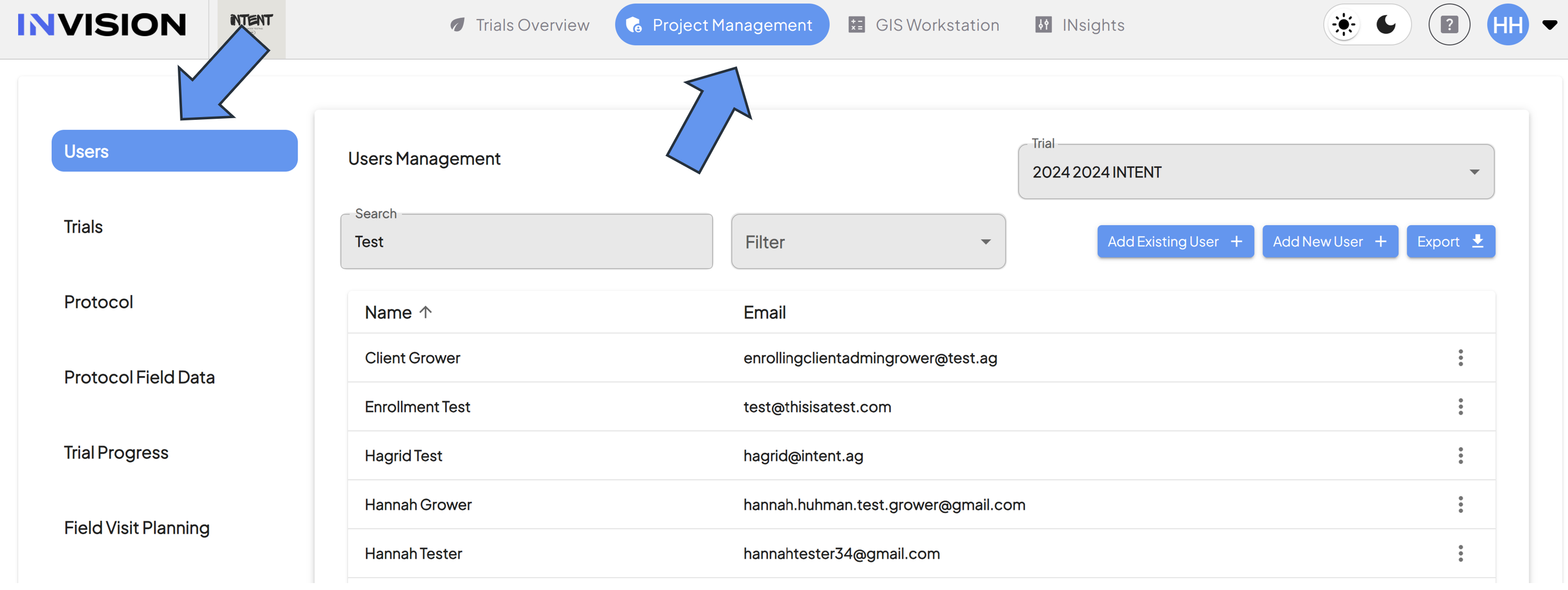Open the Trial 2024 INTENT dropdown
Image resolution: width=1568 pixels, height=590 pixels.
1256,171
